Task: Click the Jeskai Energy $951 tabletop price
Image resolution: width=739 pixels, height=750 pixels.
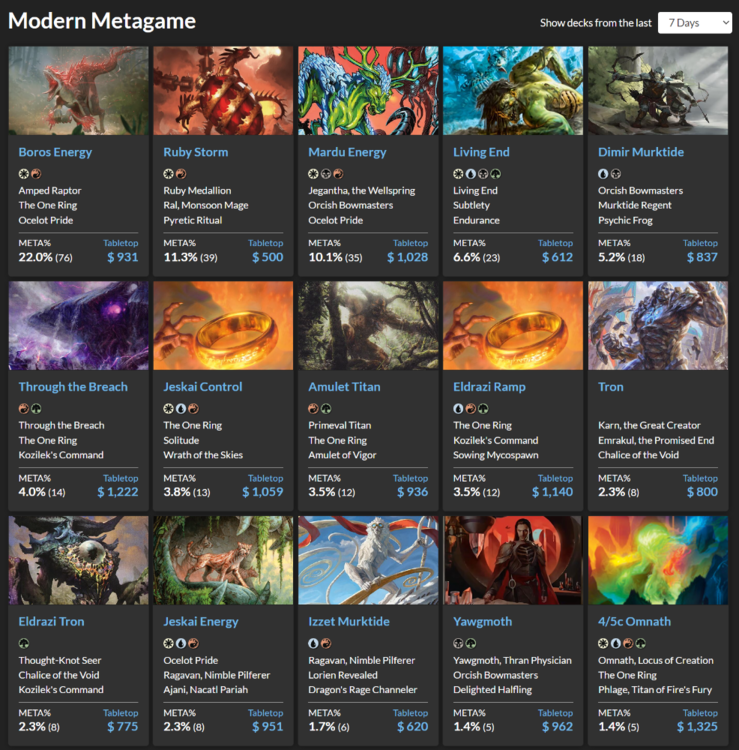Action: tap(267, 727)
